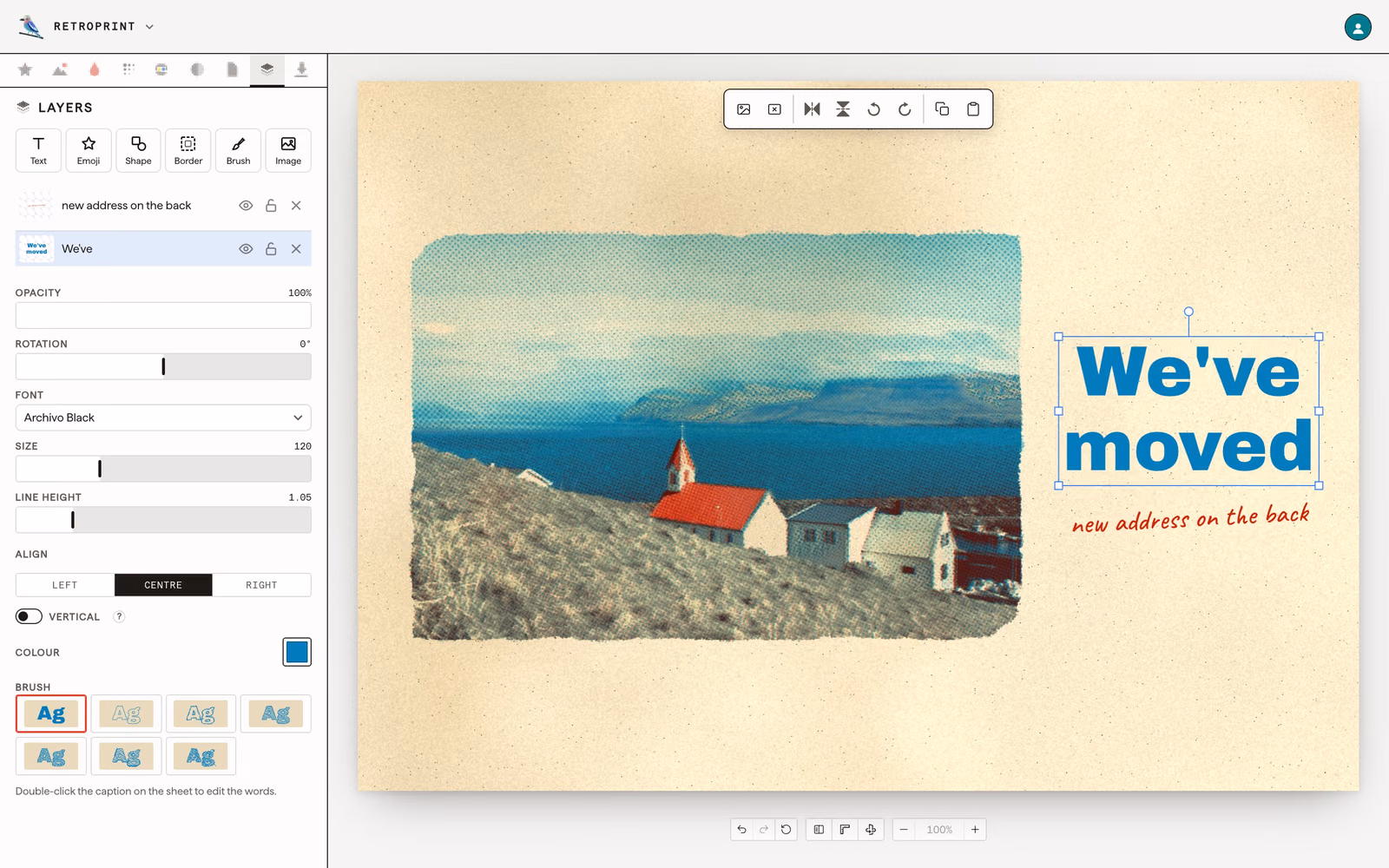Flip vertically using the canvas toolbar

(x=843, y=109)
